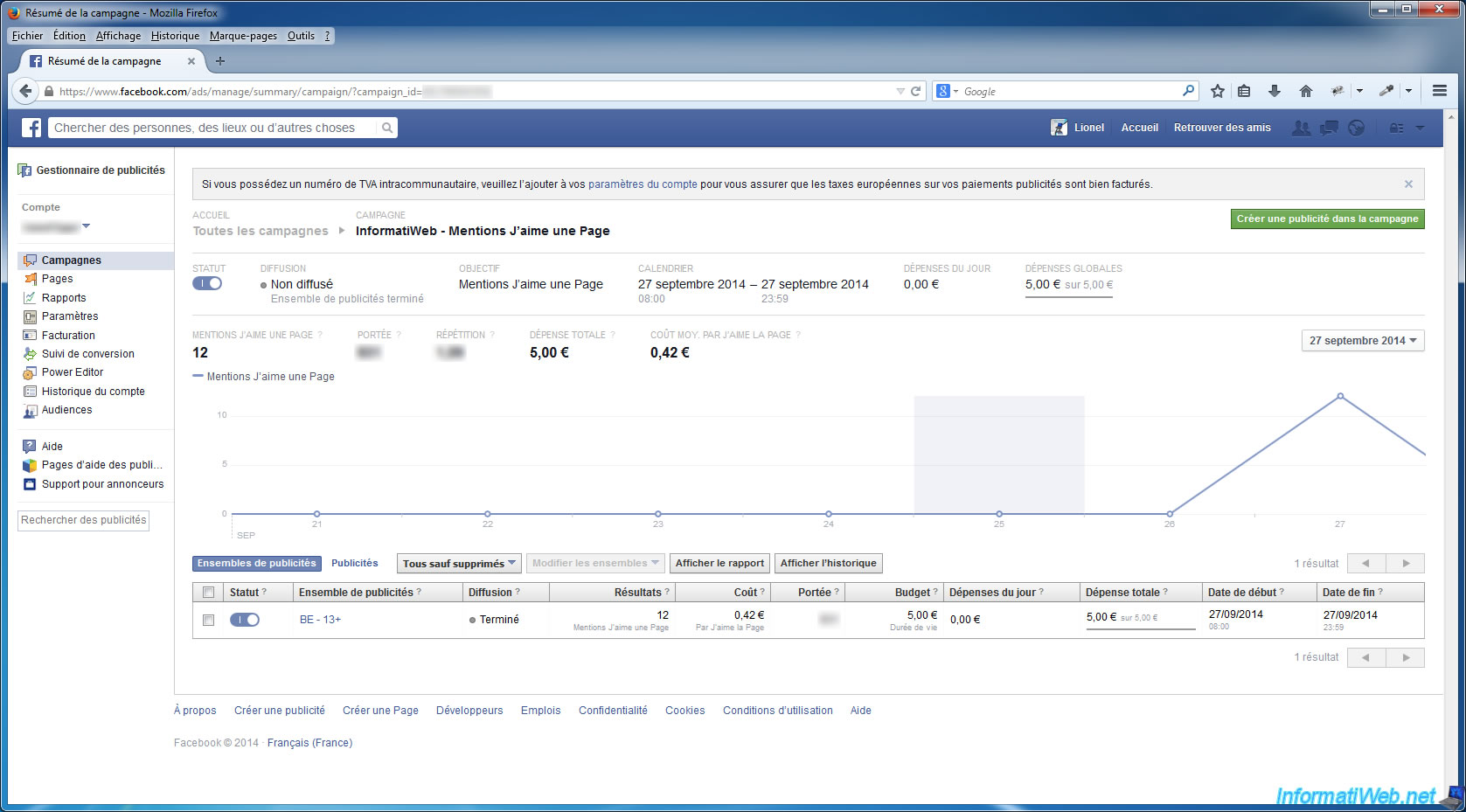The height and width of the screenshot is (812, 1466).
Task: Click Afficher l'historique button
Action: click(828, 564)
